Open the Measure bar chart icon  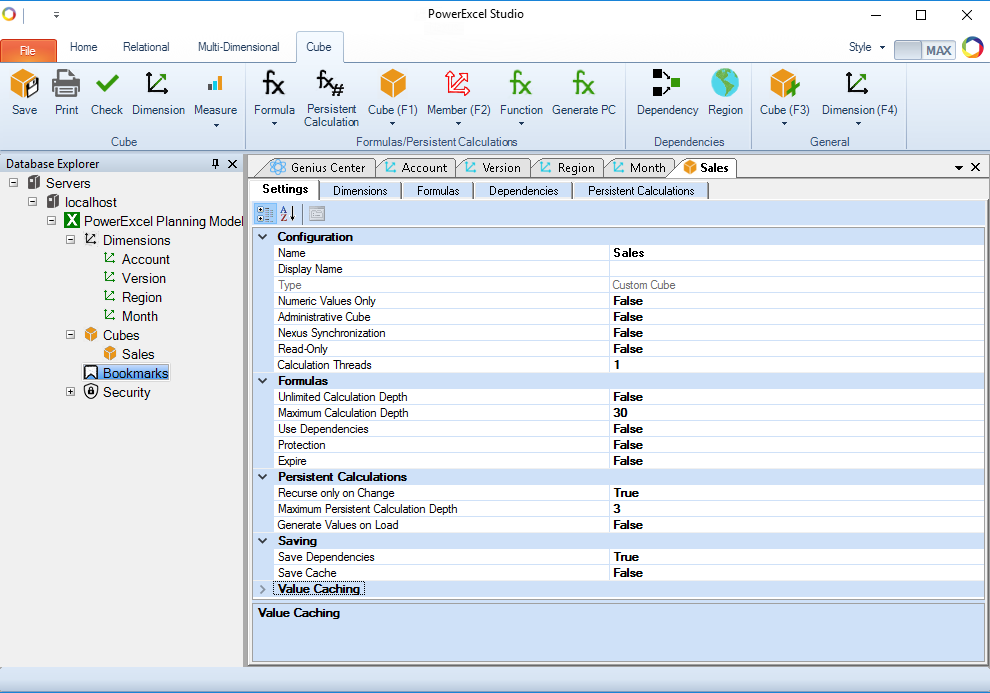click(215, 84)
